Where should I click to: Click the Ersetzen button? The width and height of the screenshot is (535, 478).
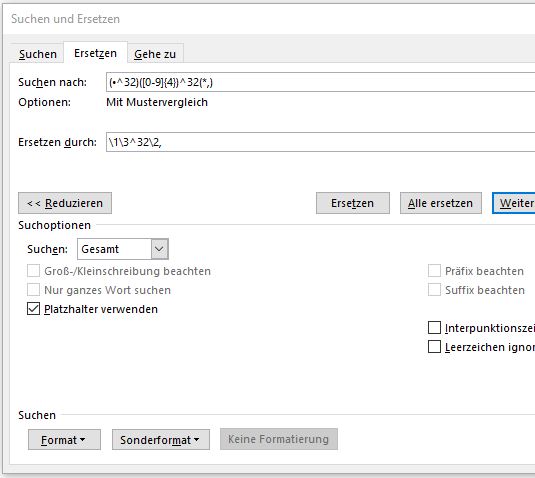click(x=353, y=203)
